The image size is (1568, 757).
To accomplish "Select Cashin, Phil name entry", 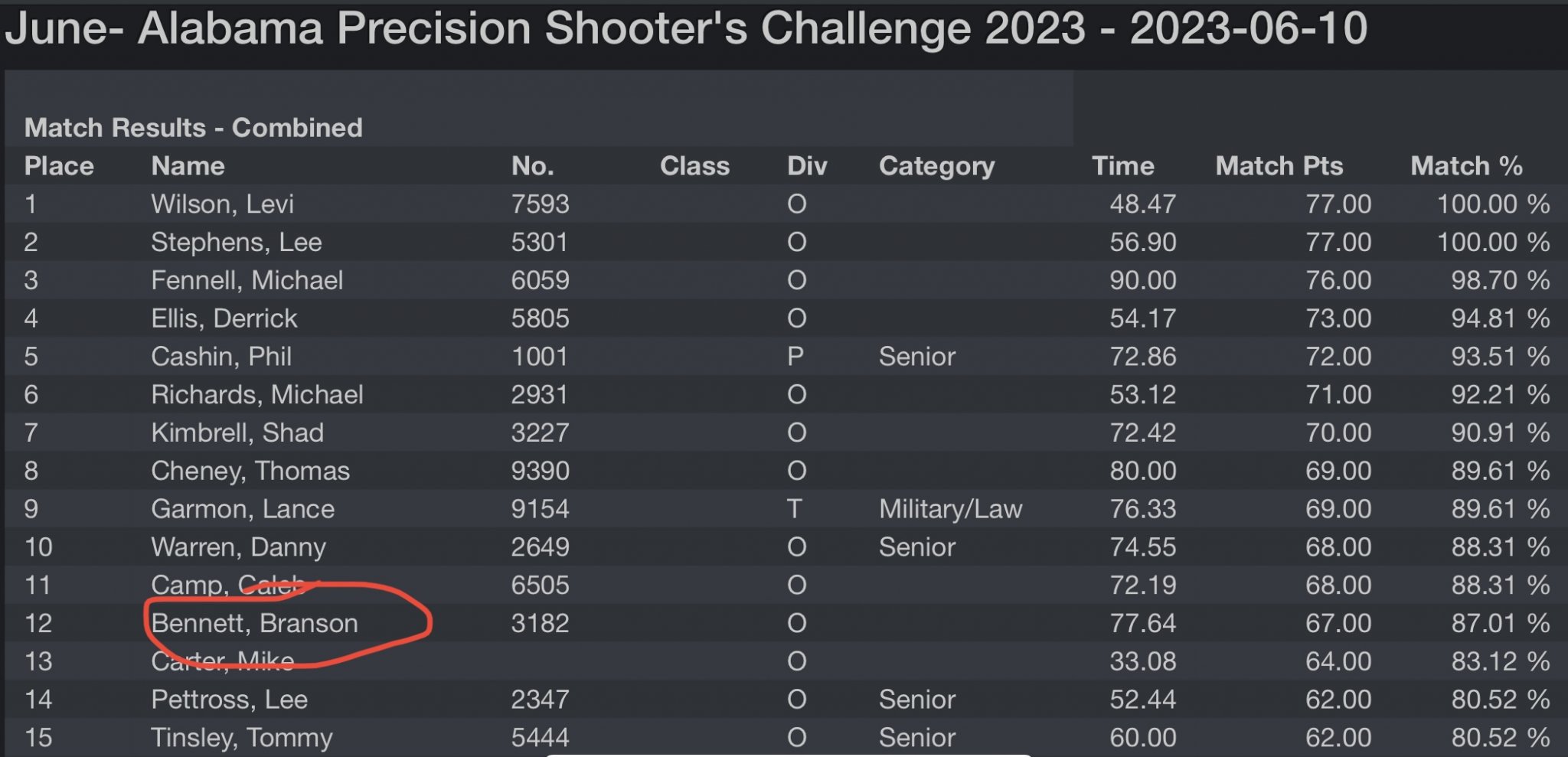I will click(220, 357).
